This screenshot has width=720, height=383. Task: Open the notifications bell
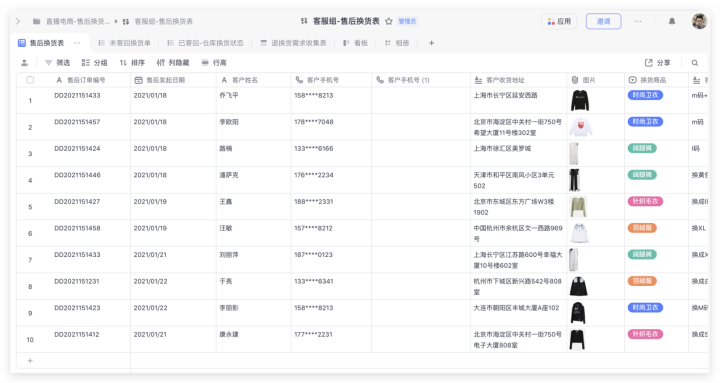pyautogui.click(x=672, y=21)
